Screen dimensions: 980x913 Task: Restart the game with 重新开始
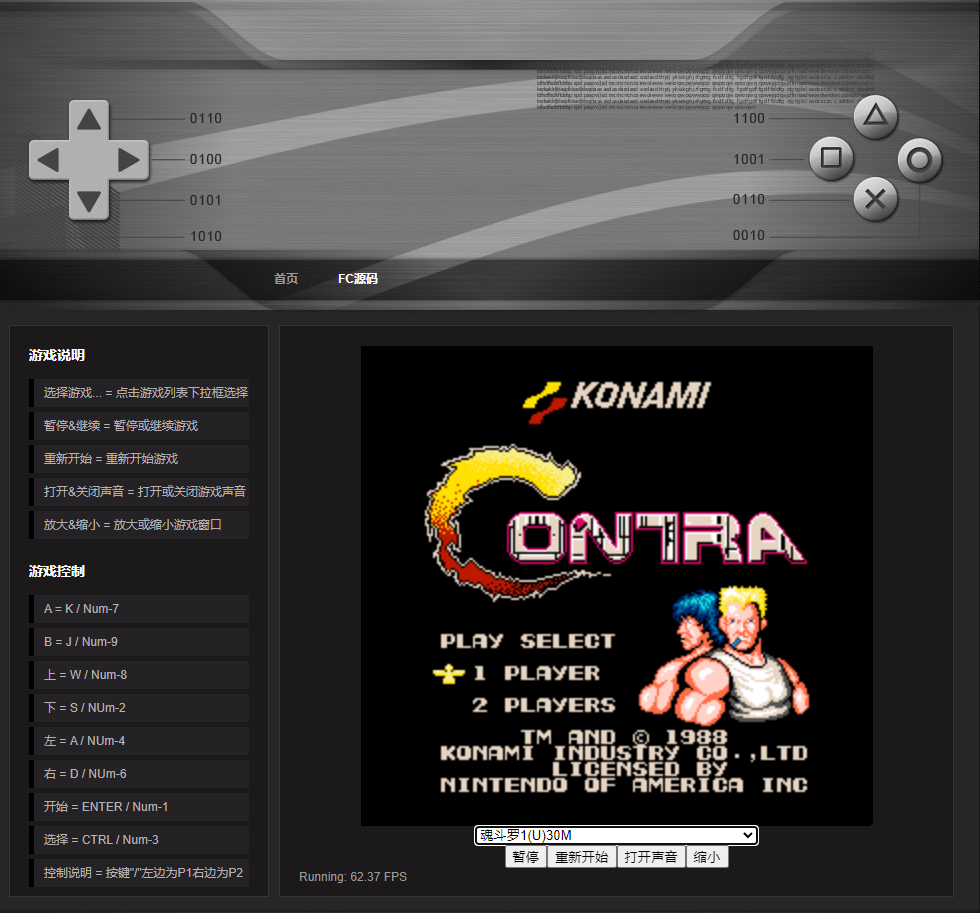581,857
